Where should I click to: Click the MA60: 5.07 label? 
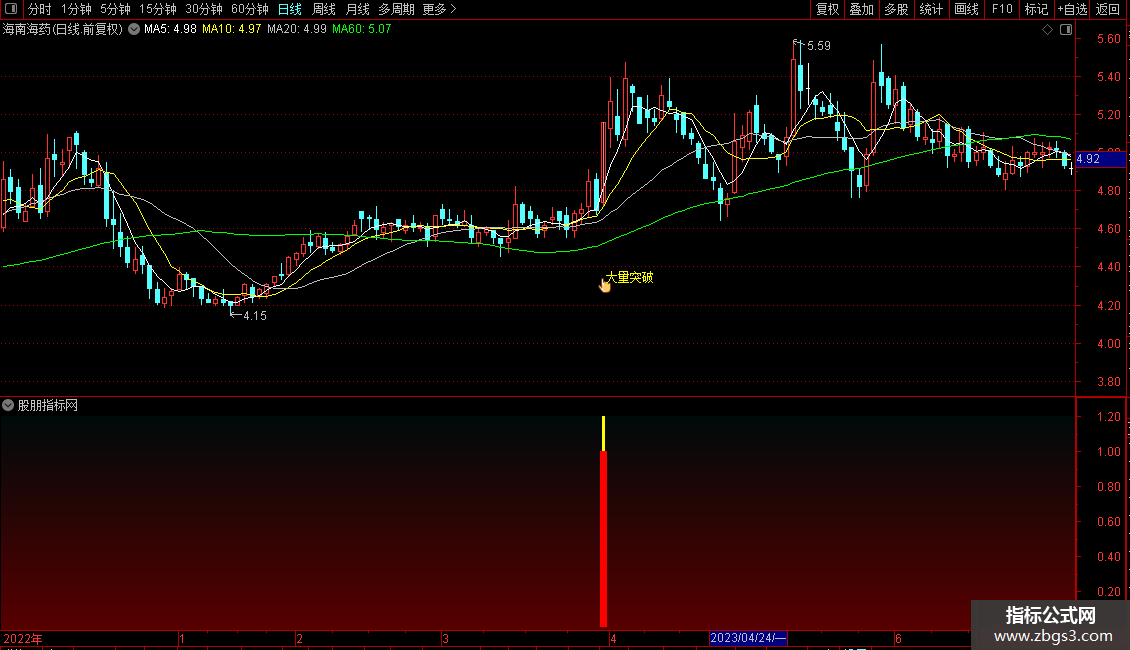point(361,29)
